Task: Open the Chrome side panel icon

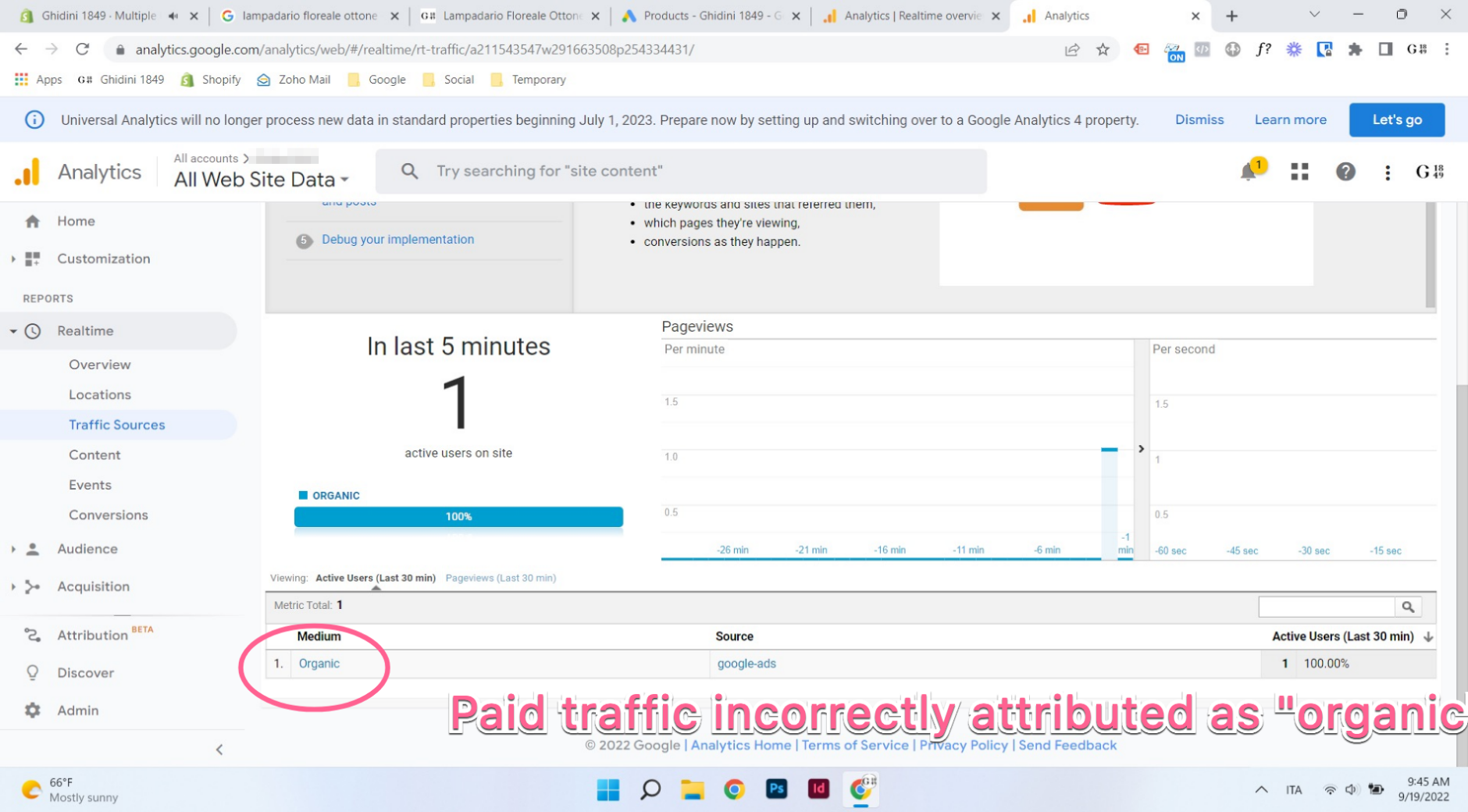Action: [1385, 49]
